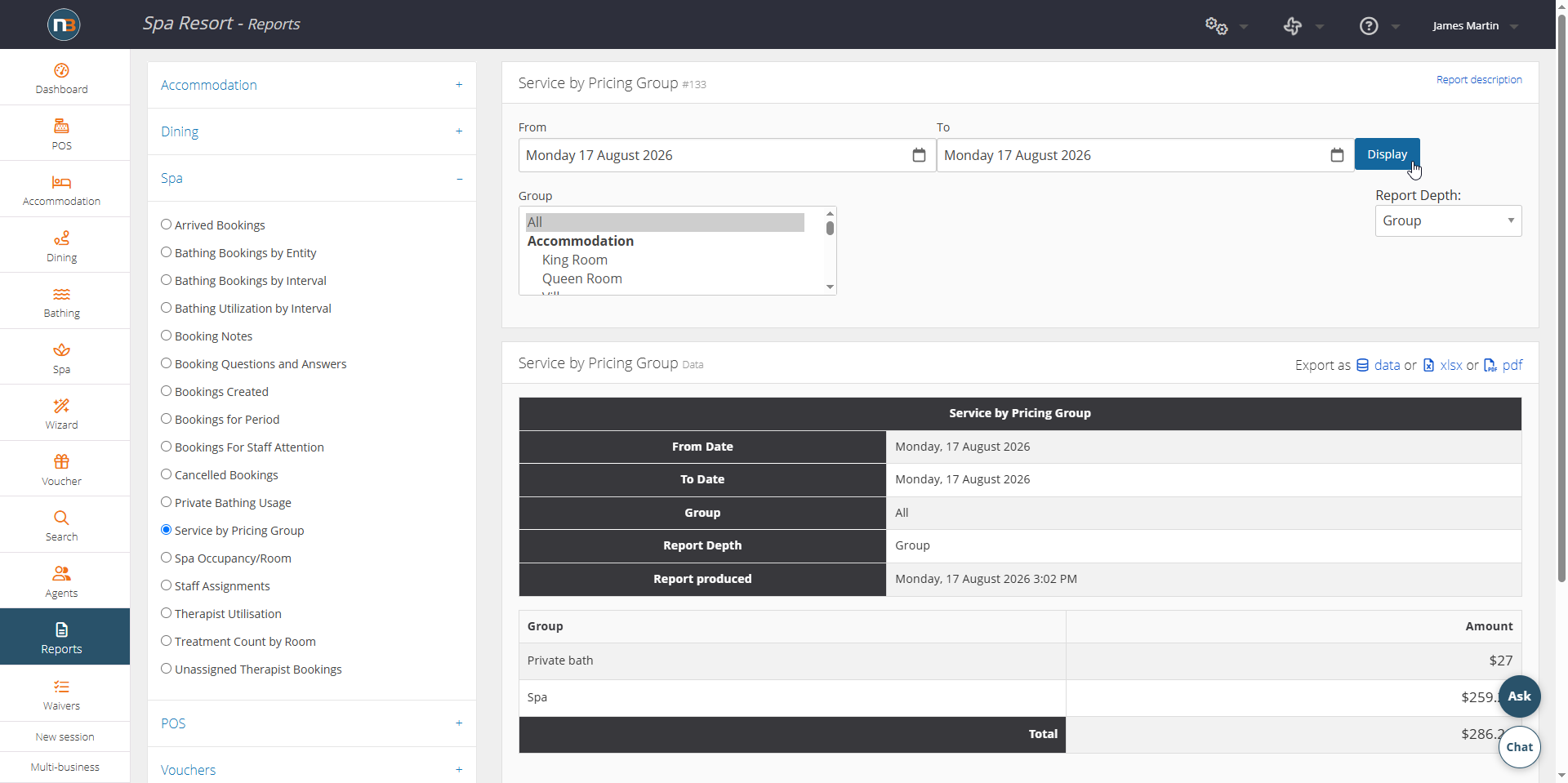
Task: Open the Report description link
Action: pos(1479,80)
